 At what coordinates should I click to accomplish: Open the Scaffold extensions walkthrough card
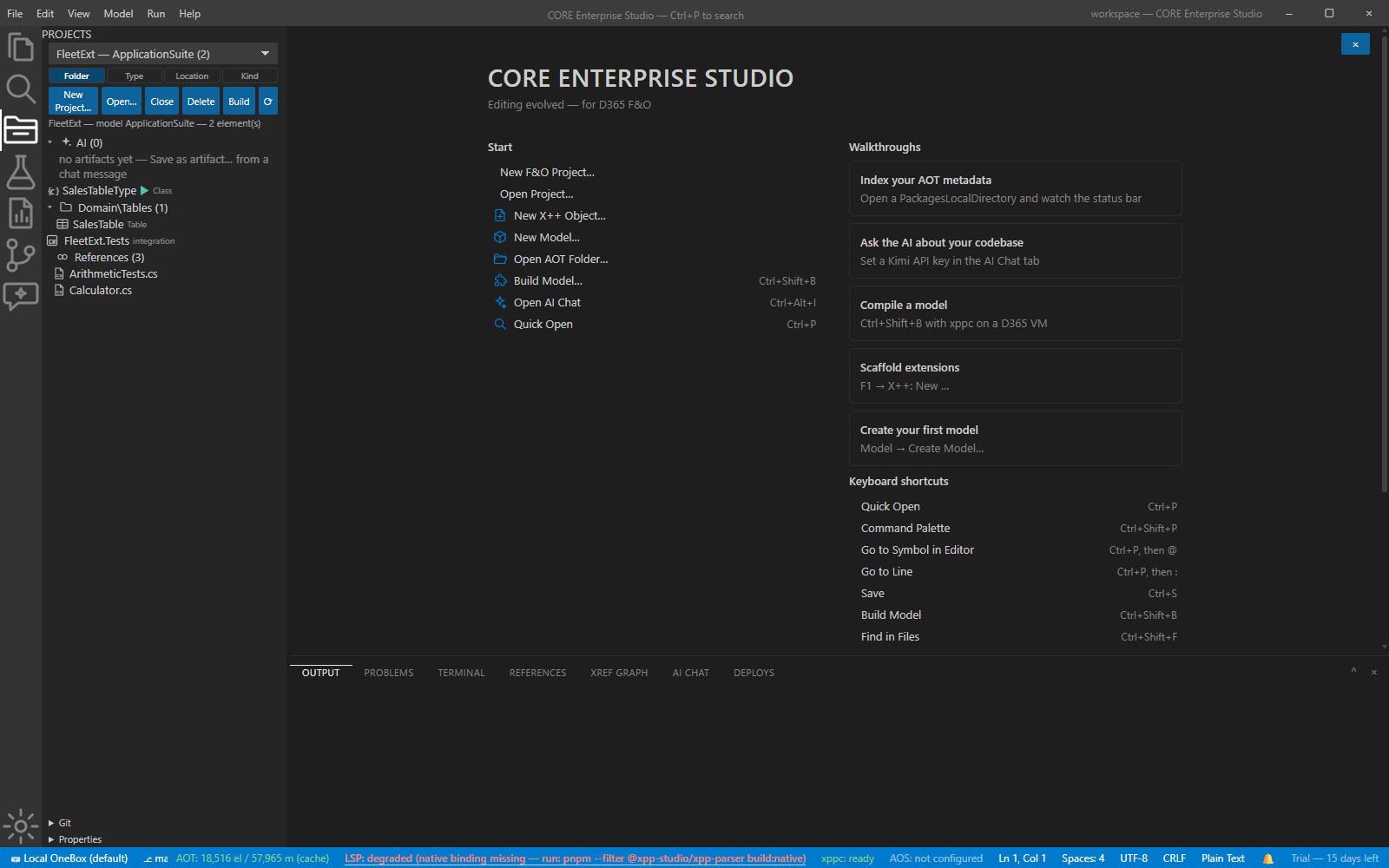pyautogui.click(x=1015, y=376)
